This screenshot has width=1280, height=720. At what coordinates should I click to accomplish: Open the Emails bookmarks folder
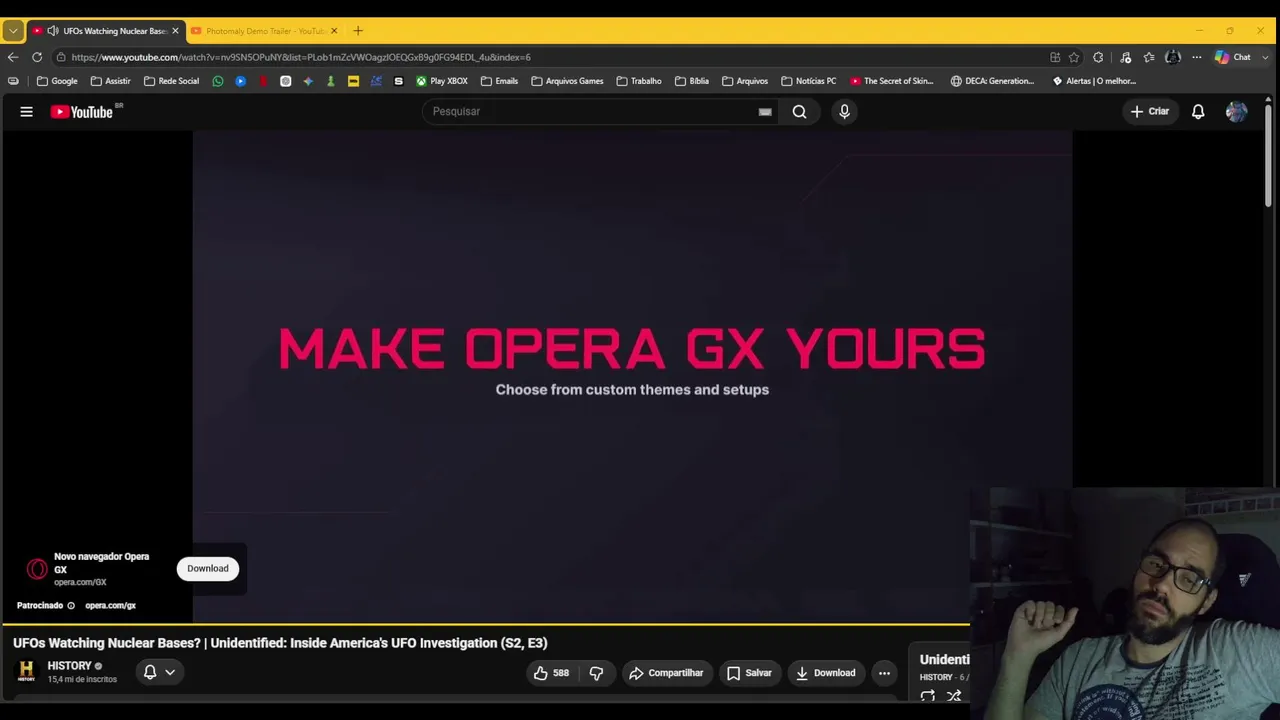pos(499,81)
